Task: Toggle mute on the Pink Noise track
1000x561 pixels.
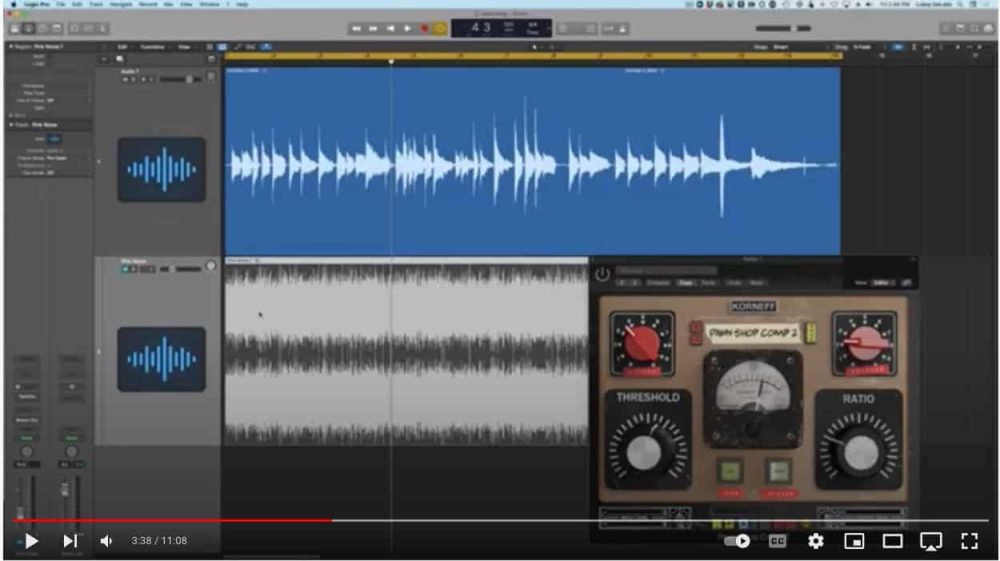Action: point(126,269)
